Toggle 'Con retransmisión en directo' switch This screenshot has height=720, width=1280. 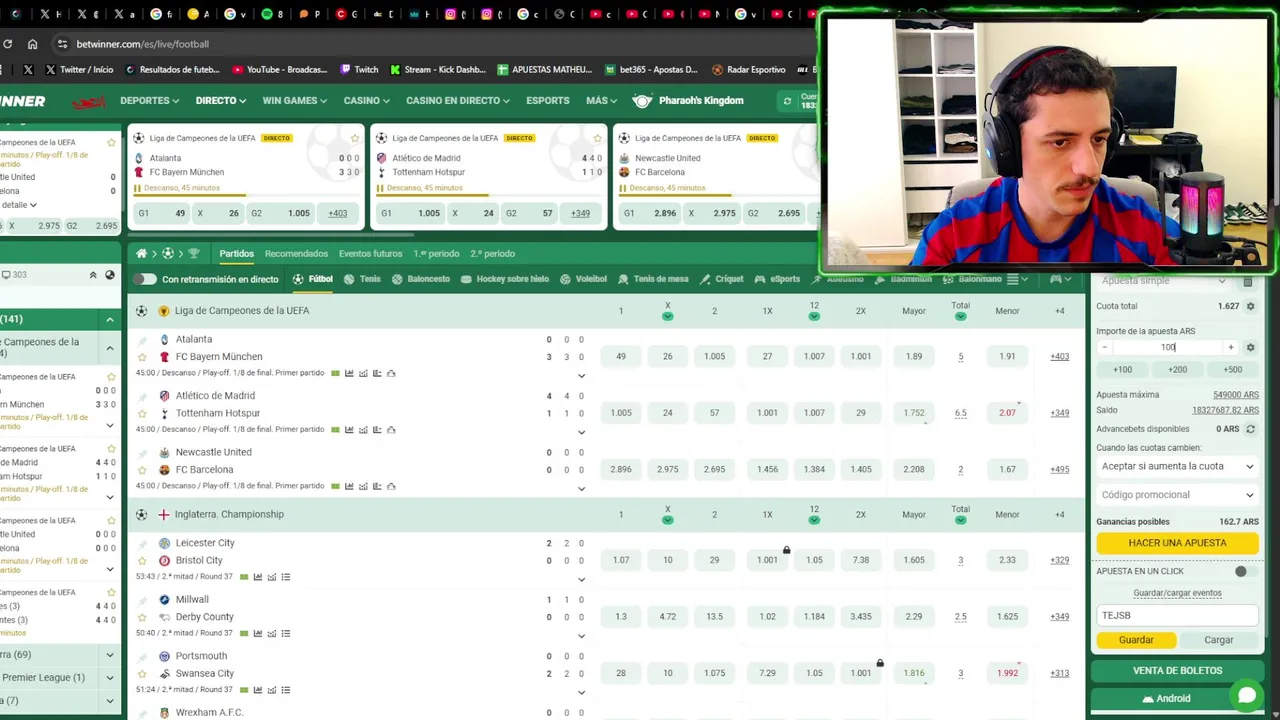tap(145, 279)
